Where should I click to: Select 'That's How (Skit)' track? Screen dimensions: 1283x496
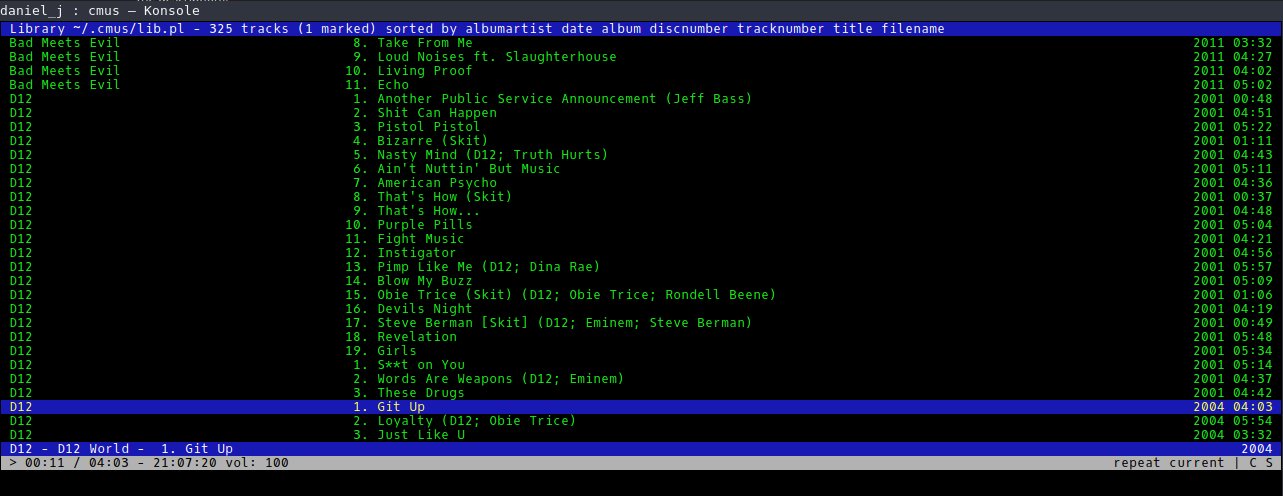pos(641,197)
